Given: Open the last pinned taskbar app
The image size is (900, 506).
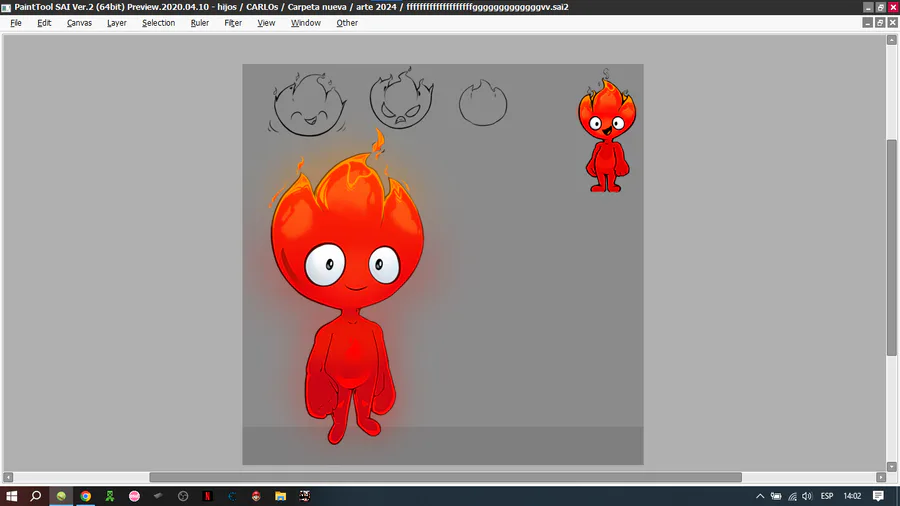Looking at the screenshot, I should (x=305, y=496).
